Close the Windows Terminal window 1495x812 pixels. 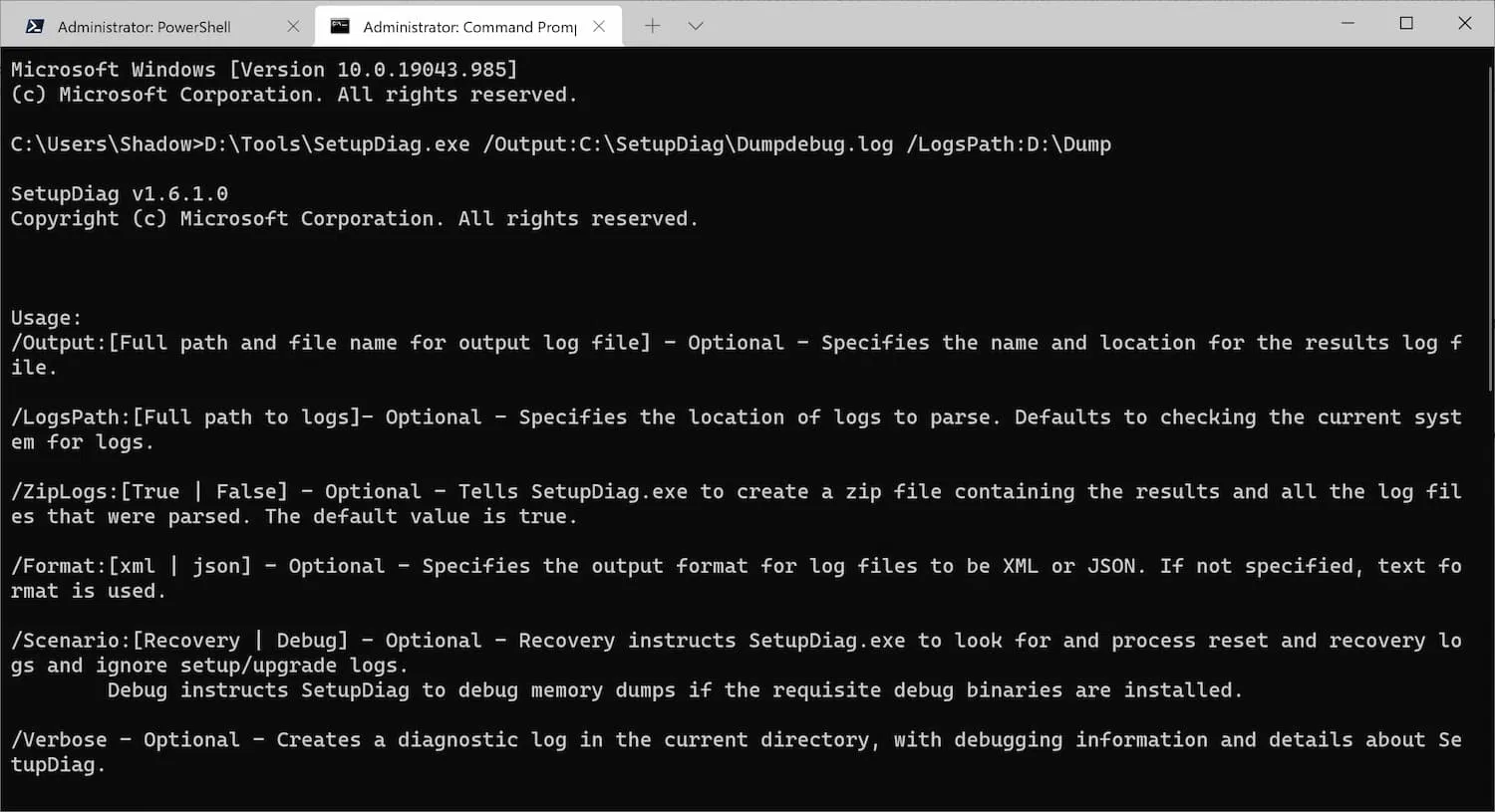point(1464,23)
